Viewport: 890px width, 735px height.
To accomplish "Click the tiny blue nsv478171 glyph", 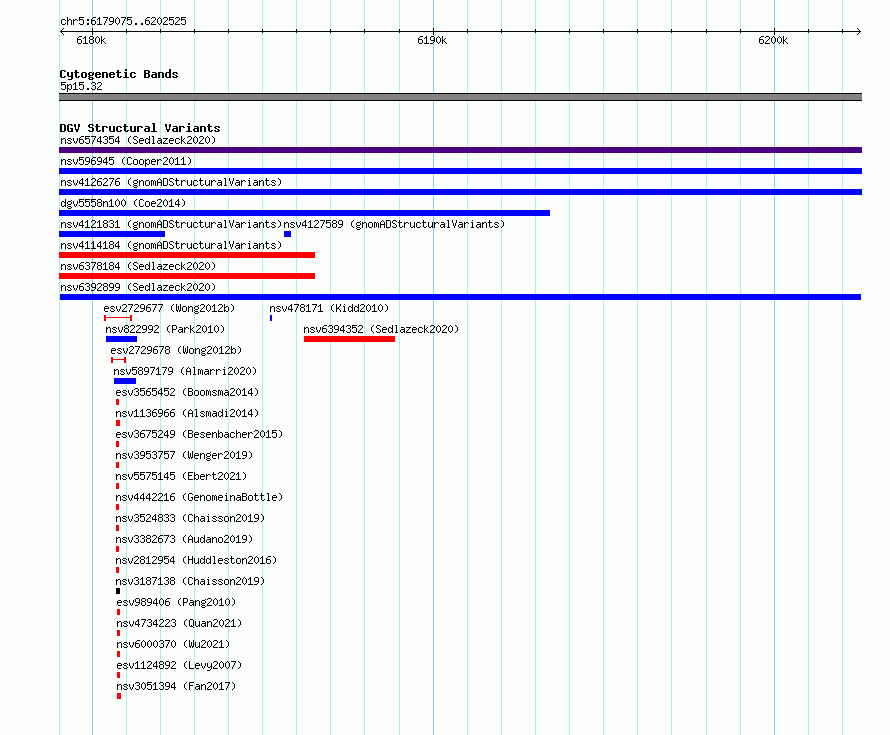I will (x=271, y=318).
